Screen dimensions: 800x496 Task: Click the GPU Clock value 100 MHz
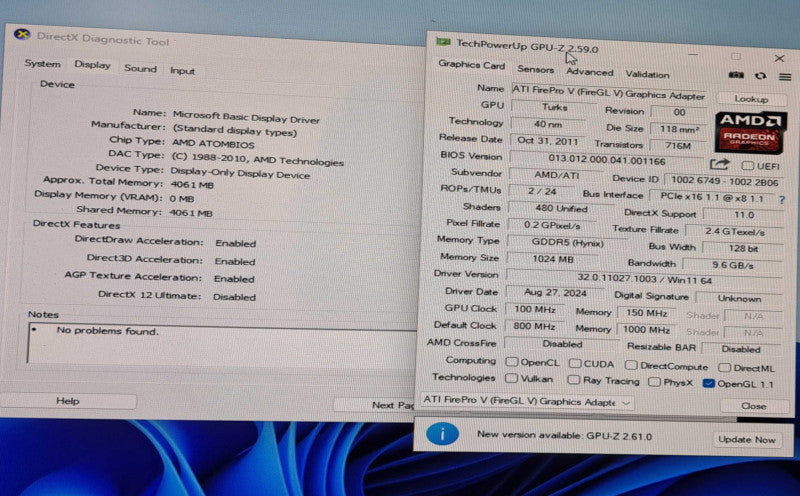tap(534, 309)
